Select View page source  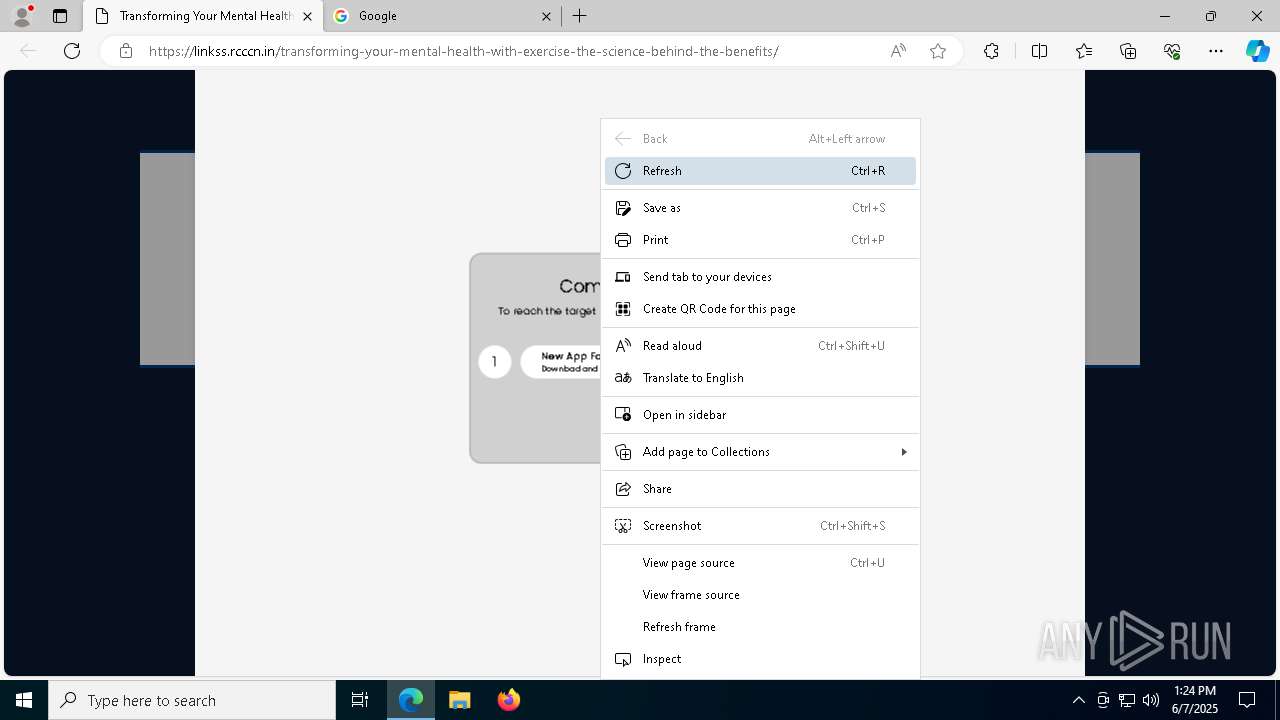[x=760, y=563]
